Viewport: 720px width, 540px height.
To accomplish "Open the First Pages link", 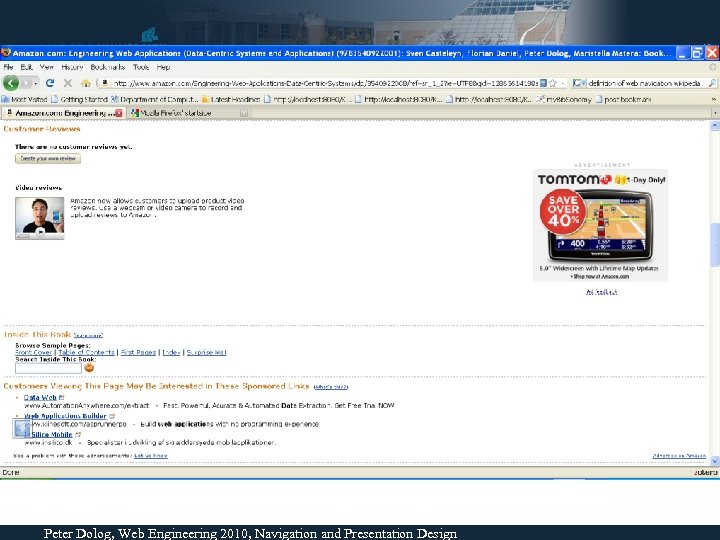I will (x=138, y=352).
